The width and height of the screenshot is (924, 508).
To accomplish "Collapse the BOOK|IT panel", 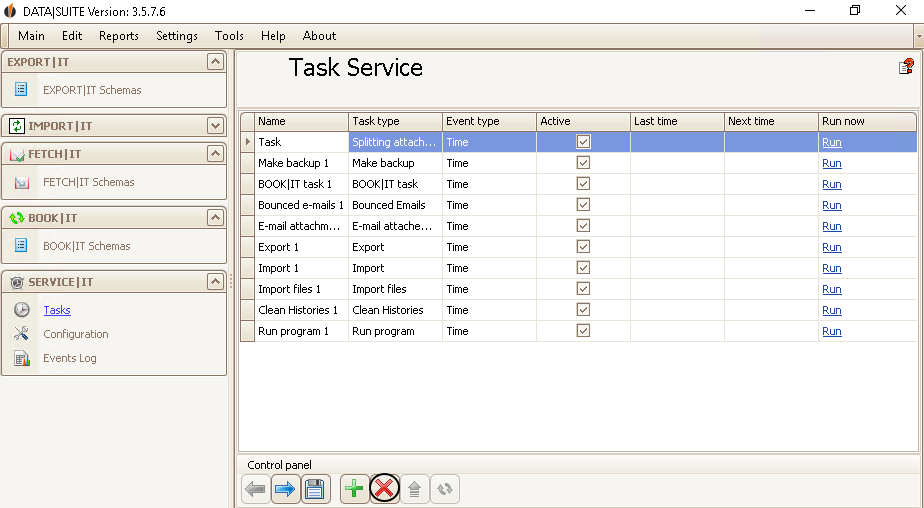I will tap(216, 218).
